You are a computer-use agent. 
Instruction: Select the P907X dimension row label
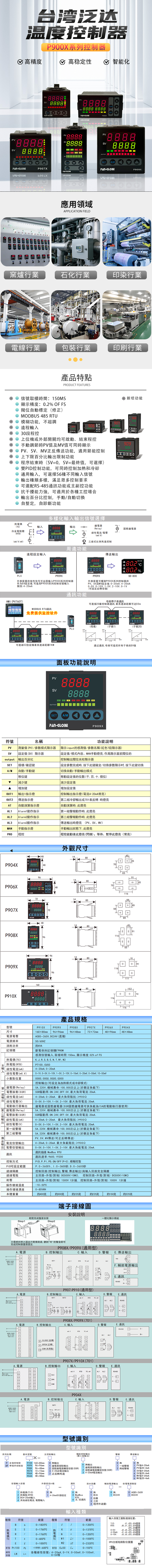[11, 910]
